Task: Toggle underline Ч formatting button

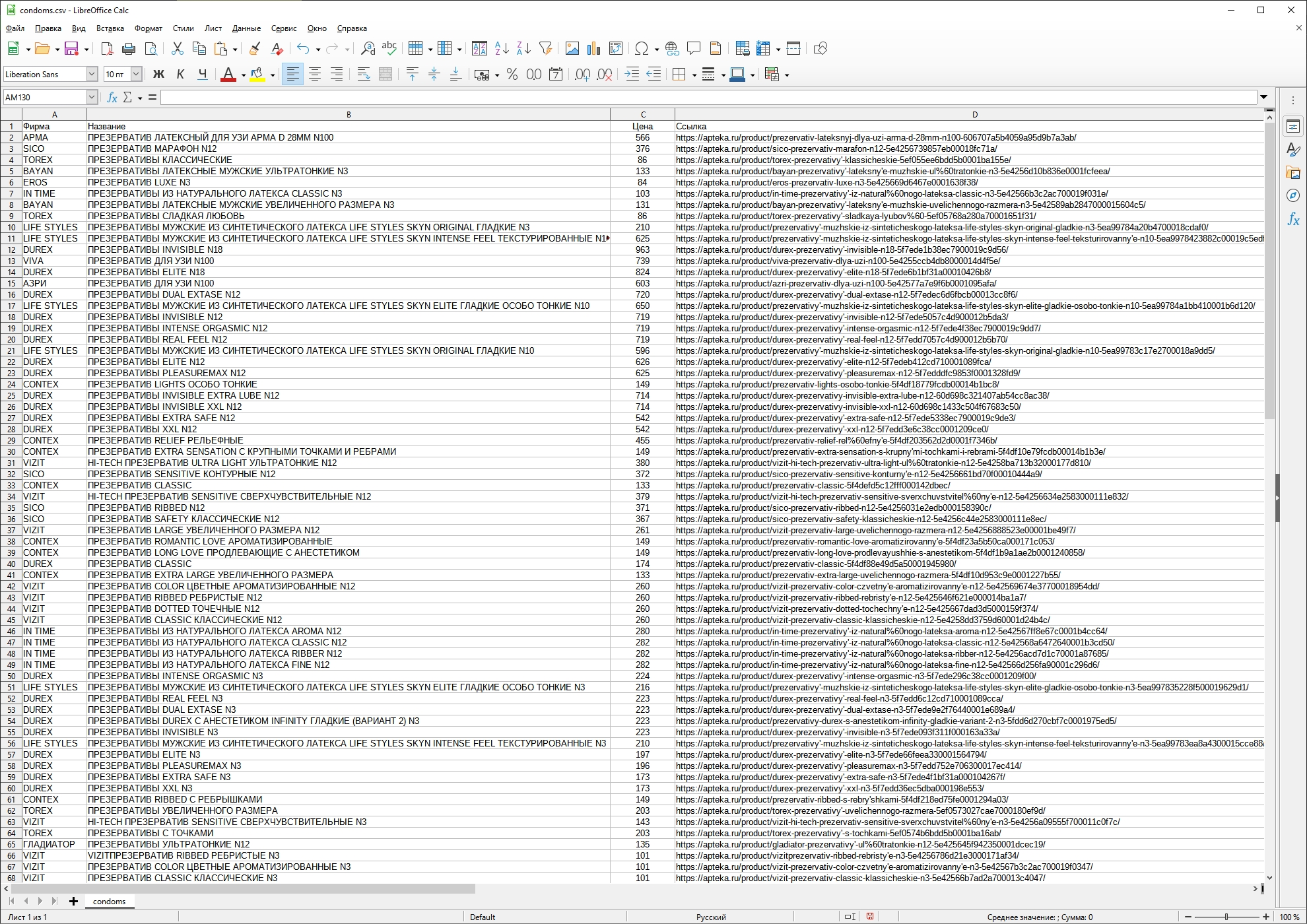Action: [203, 75]
